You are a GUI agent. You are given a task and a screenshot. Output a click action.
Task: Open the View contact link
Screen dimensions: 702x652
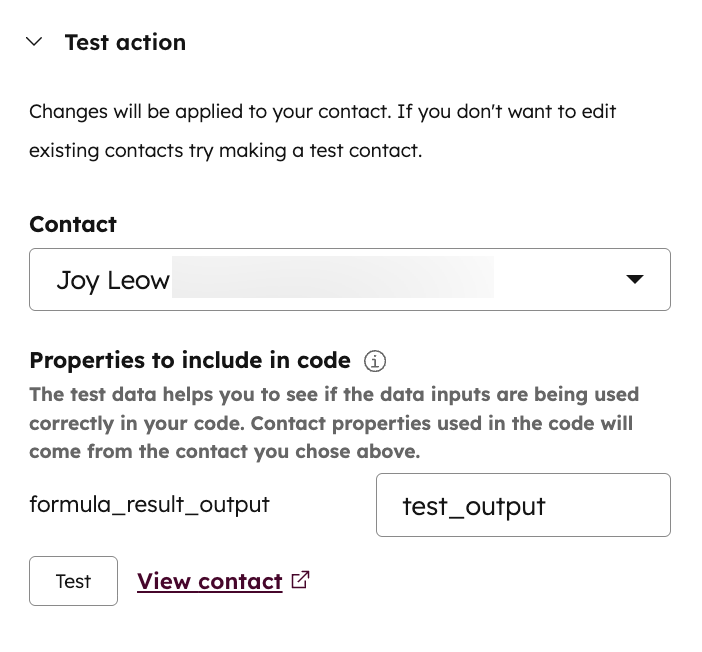[209, 581]
